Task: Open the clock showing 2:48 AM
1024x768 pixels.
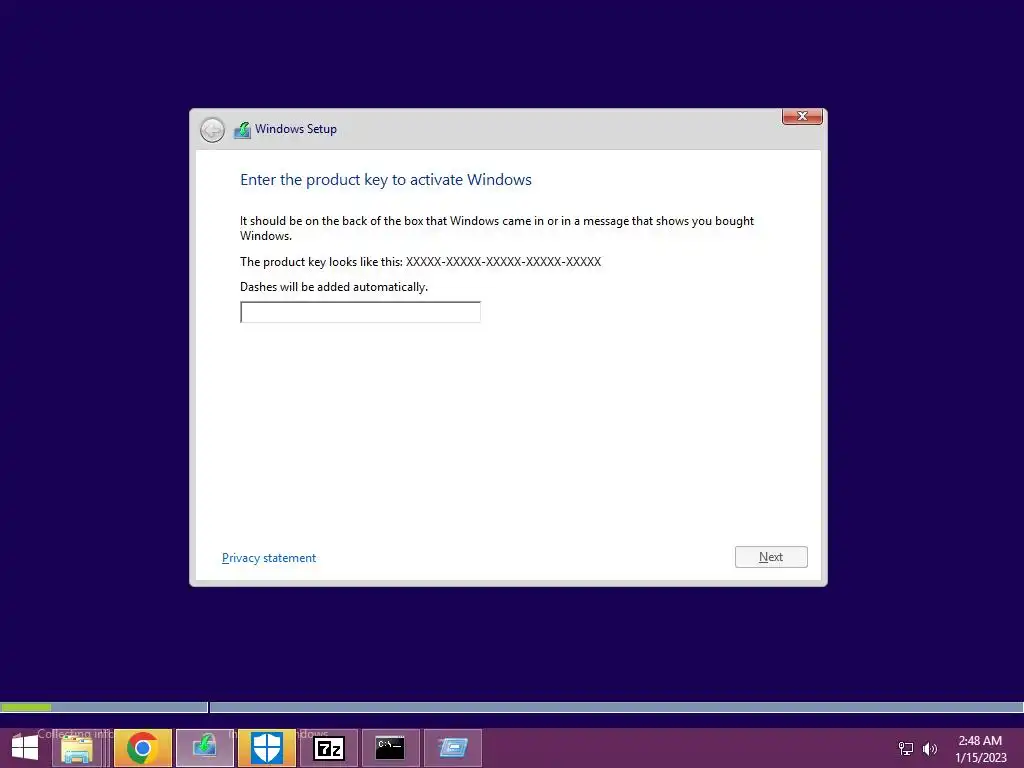Action: tap(980, 748)
